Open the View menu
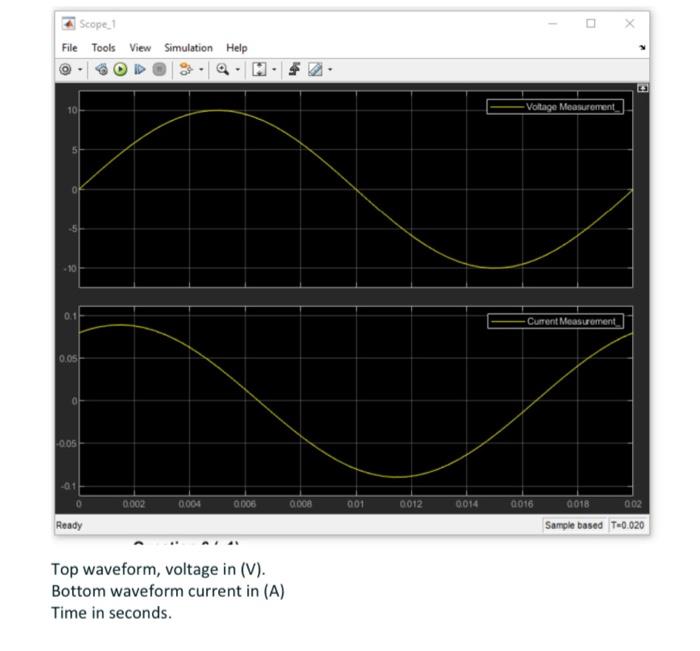Screen dimensions: 700x651 [x=140, y=48]
